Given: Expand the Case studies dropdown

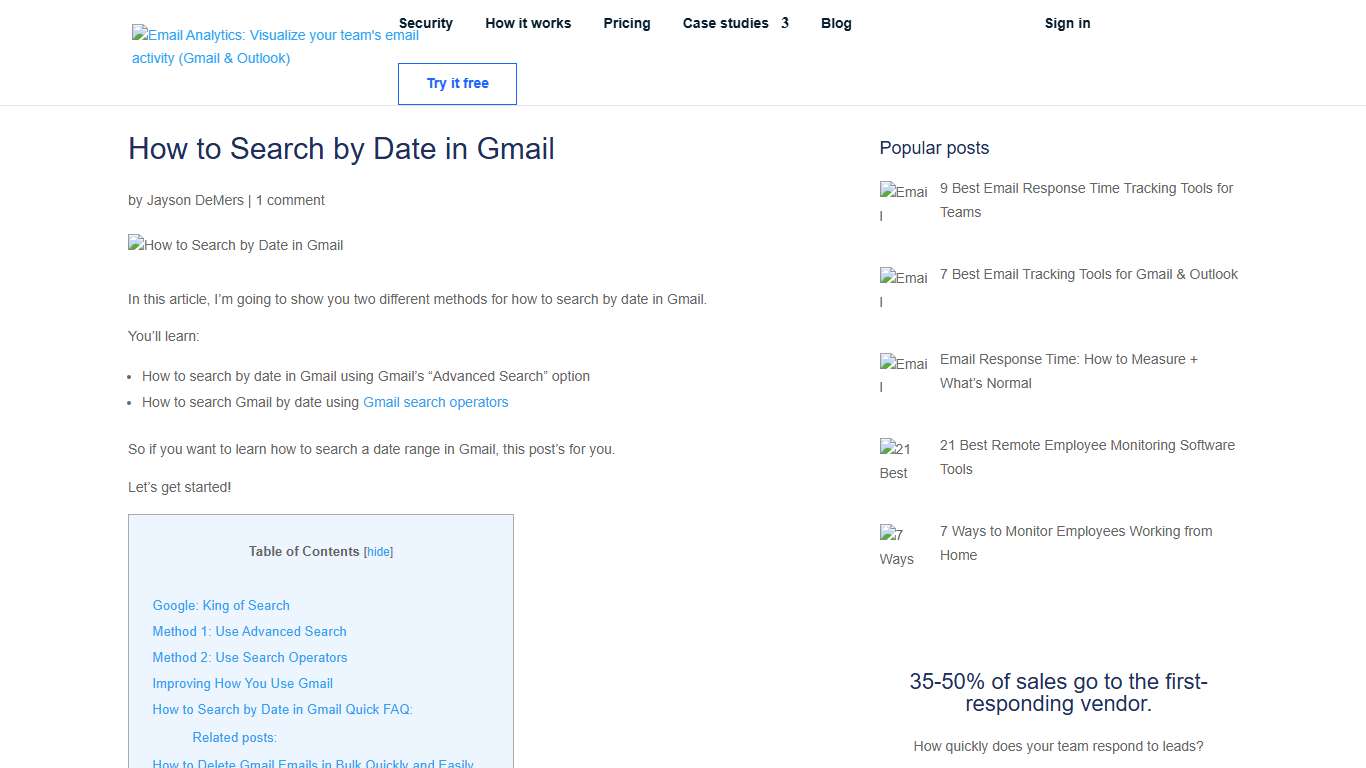Looking at the screenshot, I should [x=726, y=23].
